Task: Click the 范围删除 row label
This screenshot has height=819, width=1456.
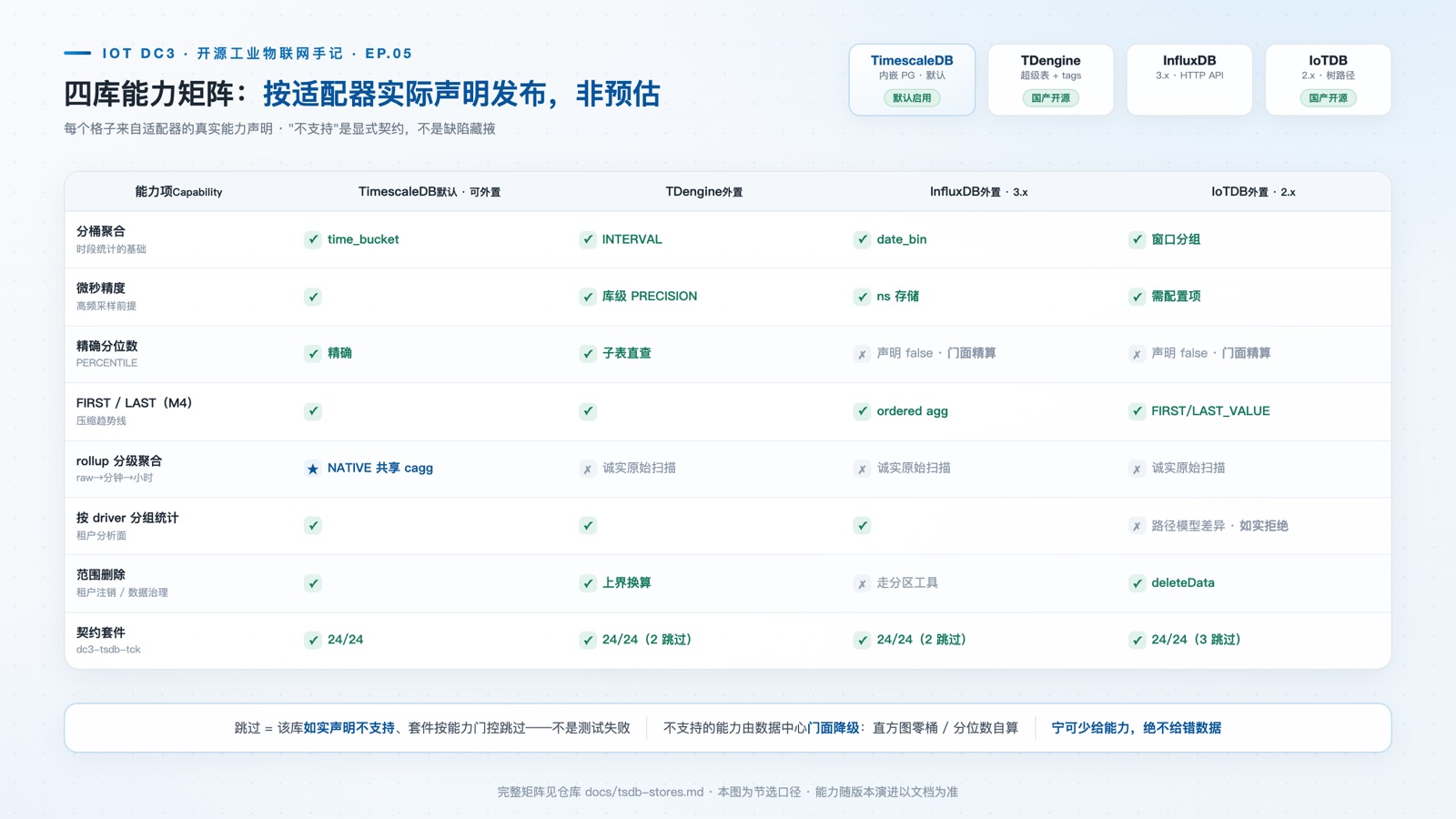Action: [x=101, y=575]
